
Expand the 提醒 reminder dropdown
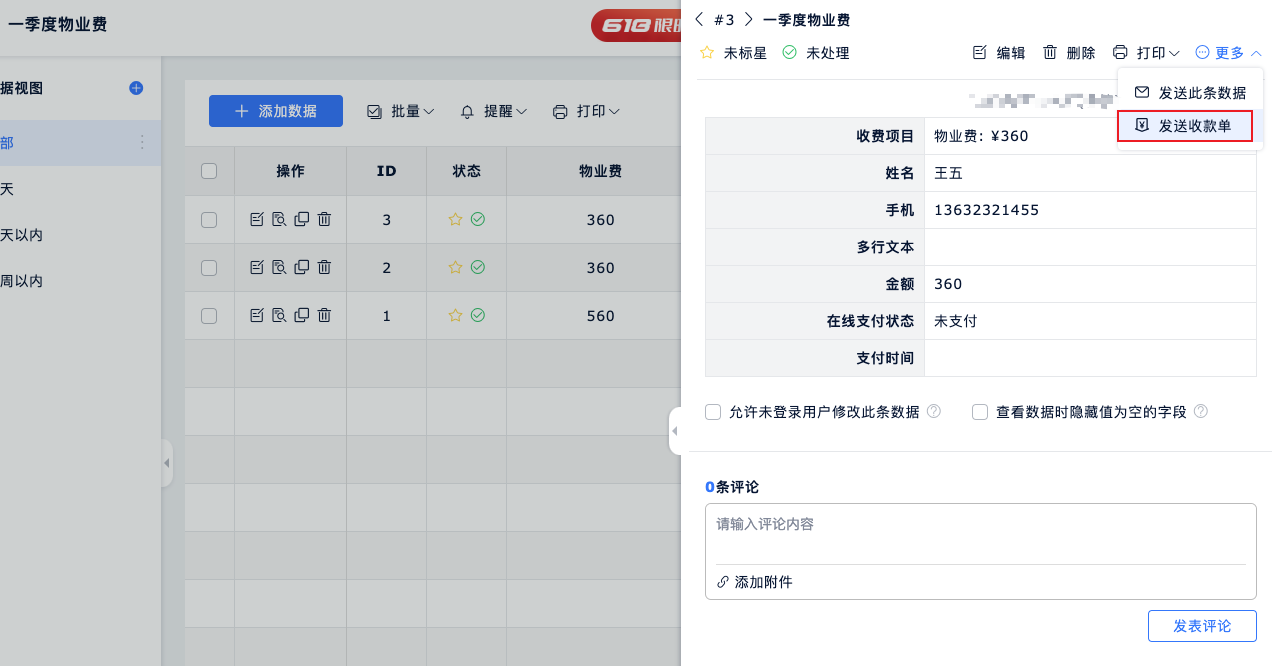(493, 112)
